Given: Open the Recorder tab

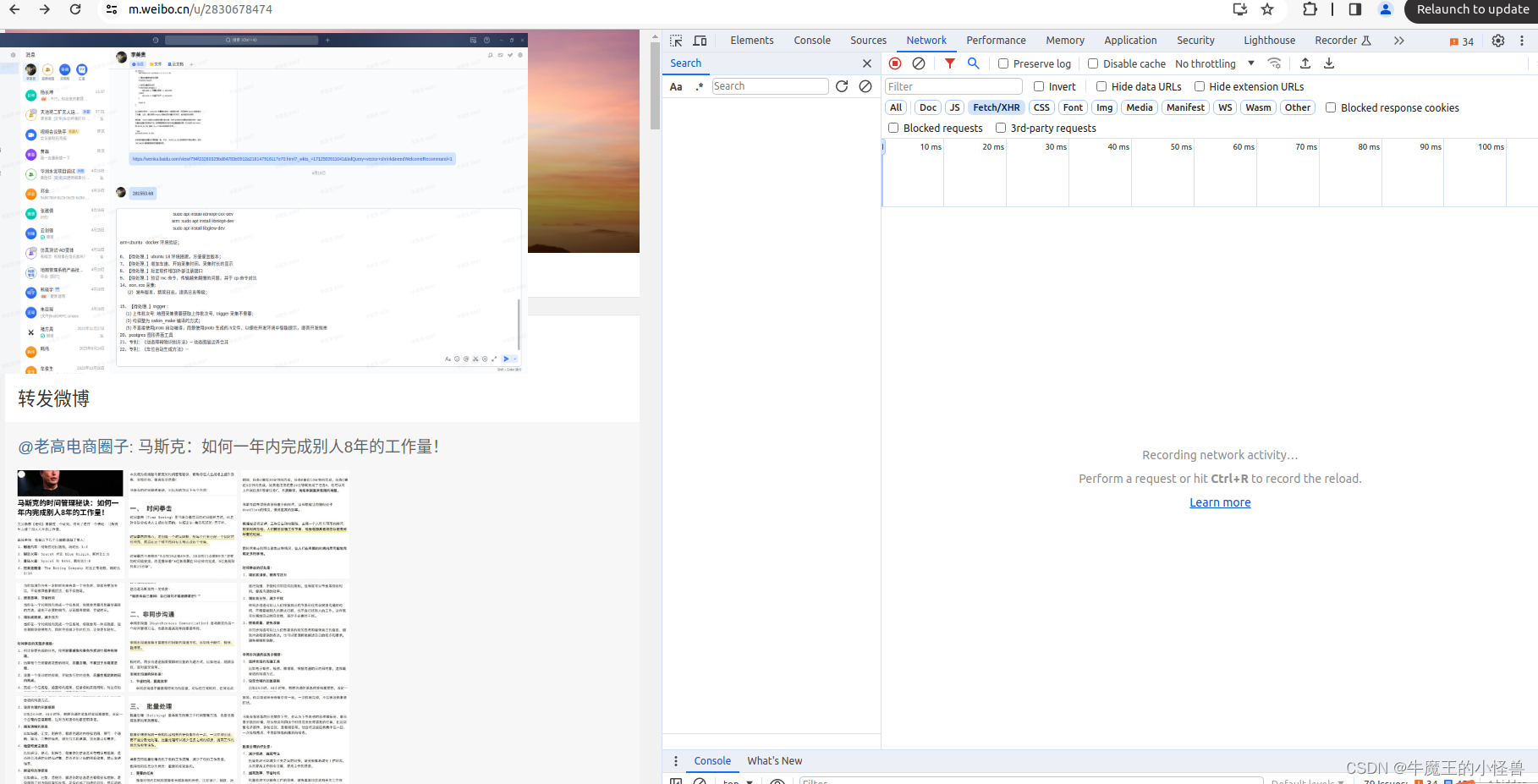Looking at the screenshot, I should (1343, 41).
